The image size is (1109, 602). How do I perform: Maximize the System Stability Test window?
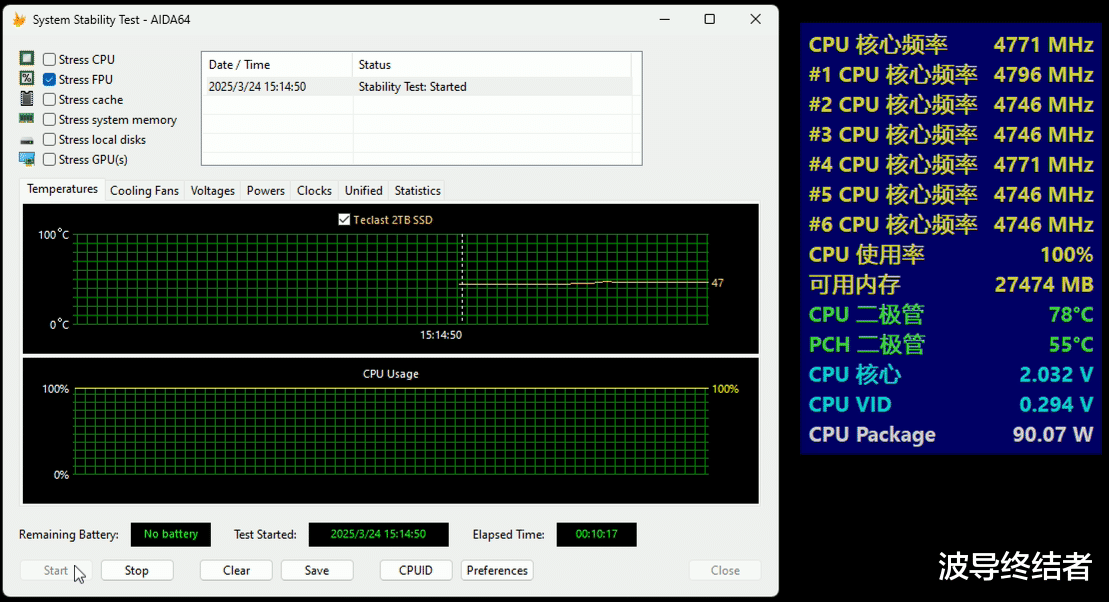709,19
